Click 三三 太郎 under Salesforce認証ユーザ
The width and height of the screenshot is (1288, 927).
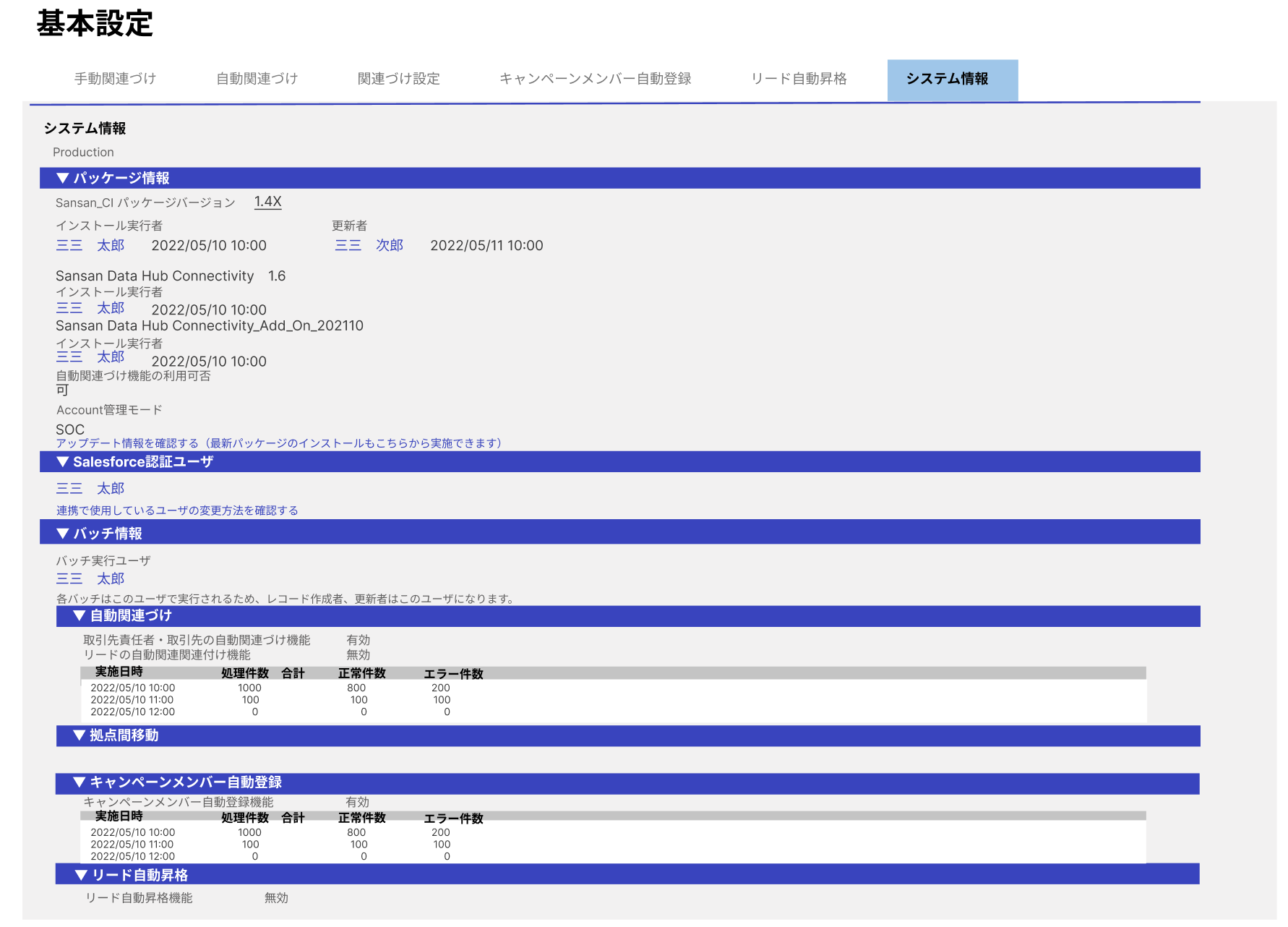(x=90, y=489)
